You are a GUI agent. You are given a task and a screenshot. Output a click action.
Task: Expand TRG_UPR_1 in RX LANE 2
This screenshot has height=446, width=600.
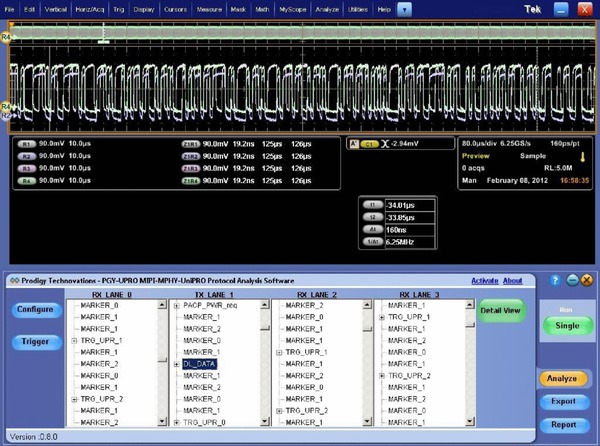[279, 352]
